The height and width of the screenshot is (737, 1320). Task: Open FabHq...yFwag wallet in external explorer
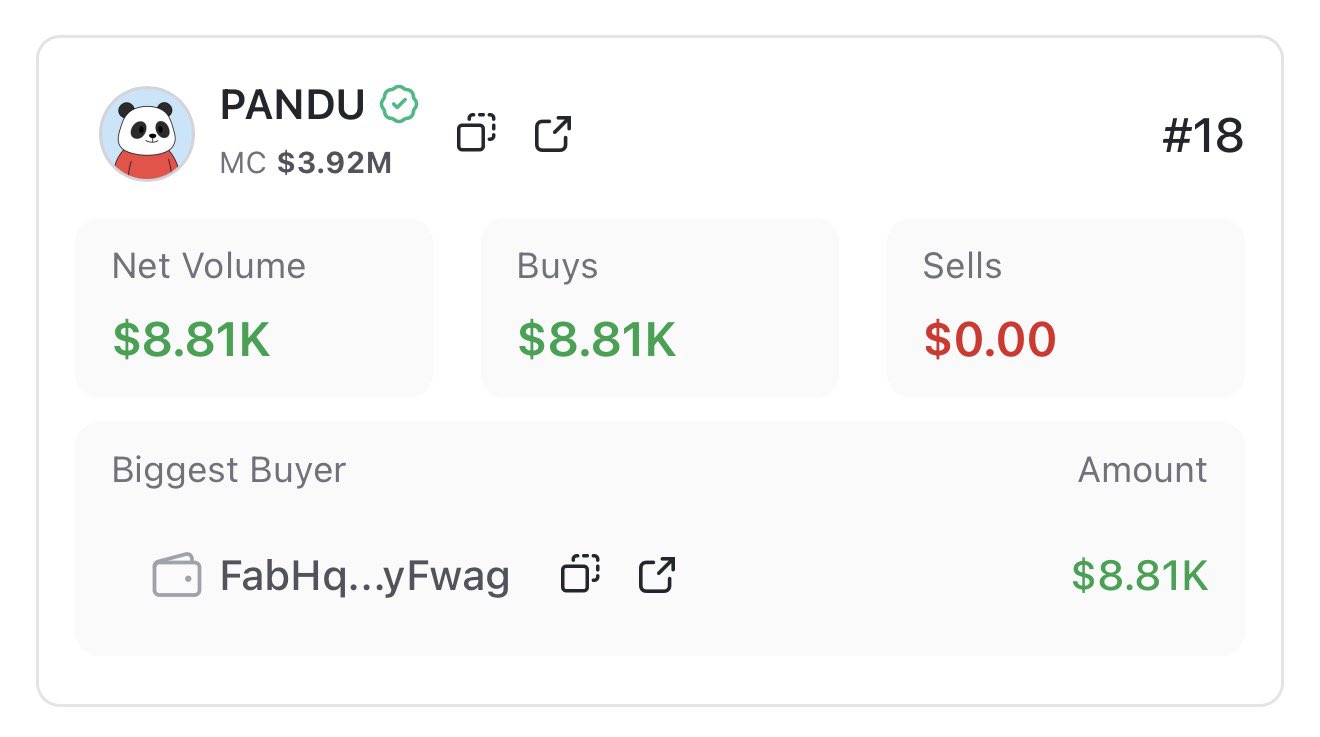657,575
